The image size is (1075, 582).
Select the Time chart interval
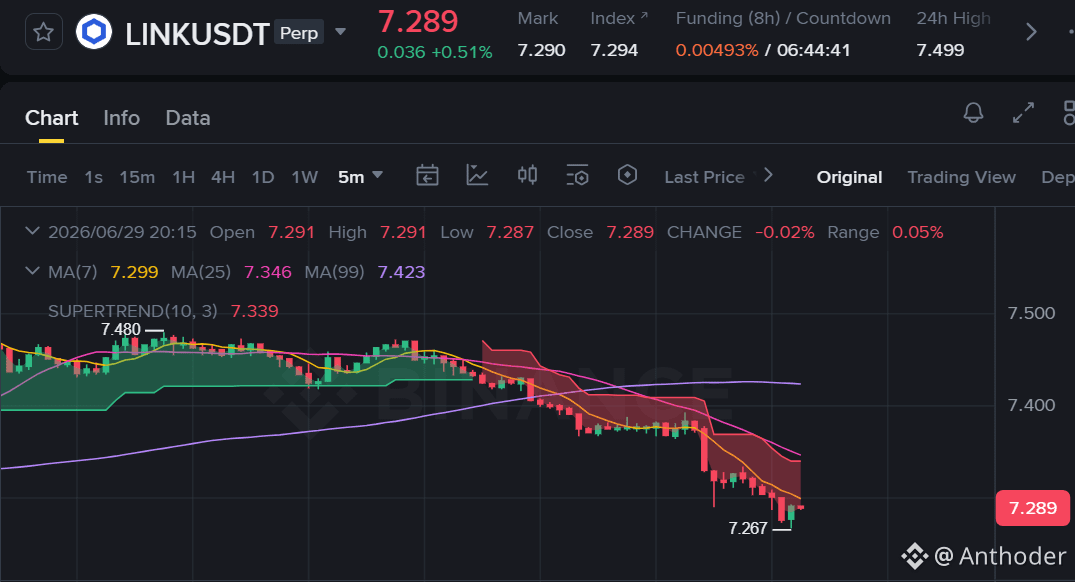[47, 177]
